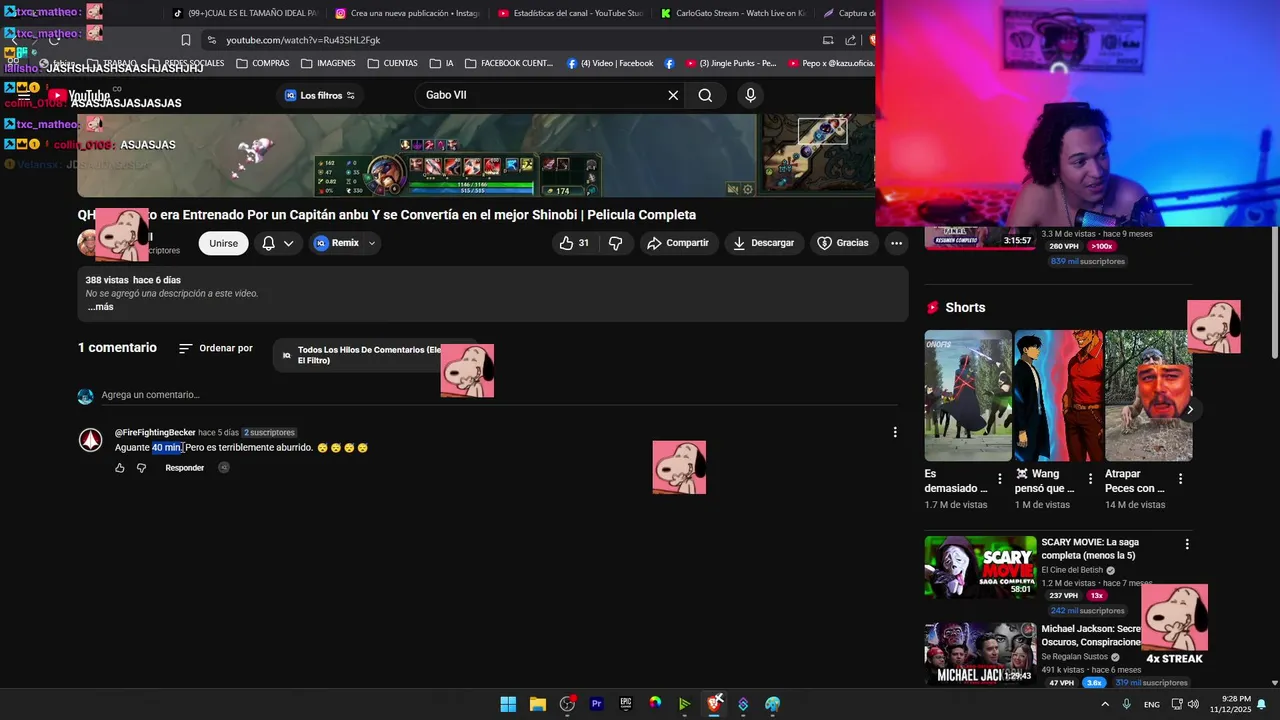This screenshot has width=1280, height=720.
Task: Like the FireFightingBecker comment
Action: point(120,468)
